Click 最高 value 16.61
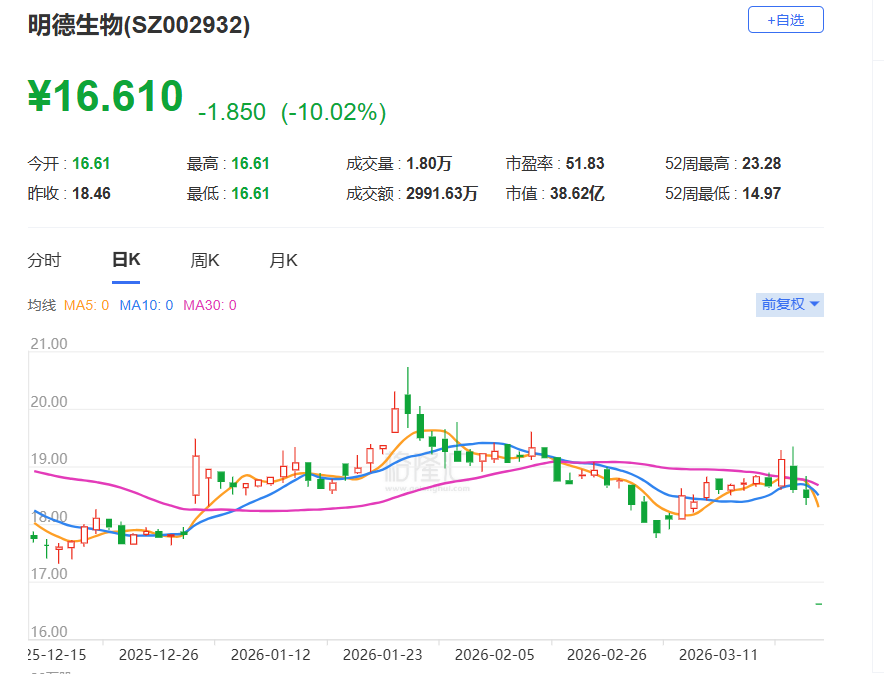The height and width of the screenshot is (674, 884). (x=250, y=164)
